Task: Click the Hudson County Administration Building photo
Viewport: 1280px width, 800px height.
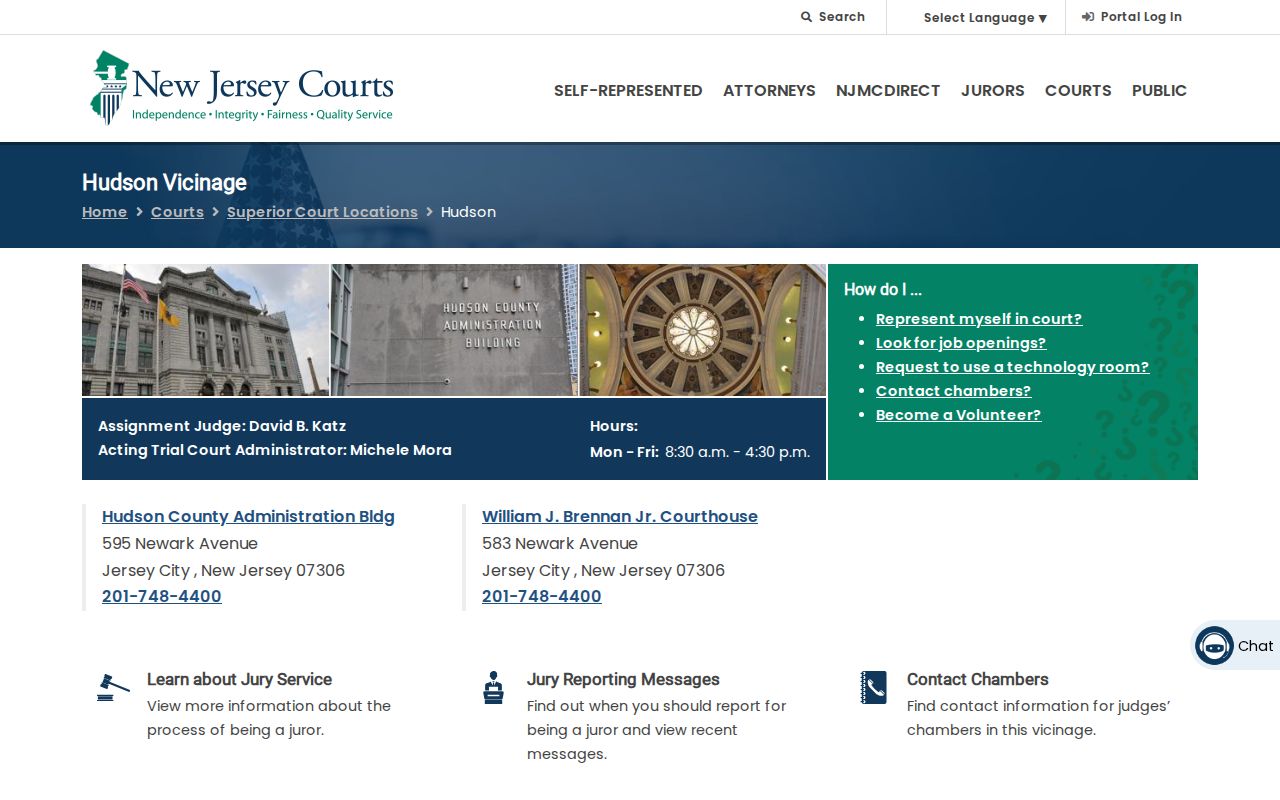Action: click(x=454, y=330)
